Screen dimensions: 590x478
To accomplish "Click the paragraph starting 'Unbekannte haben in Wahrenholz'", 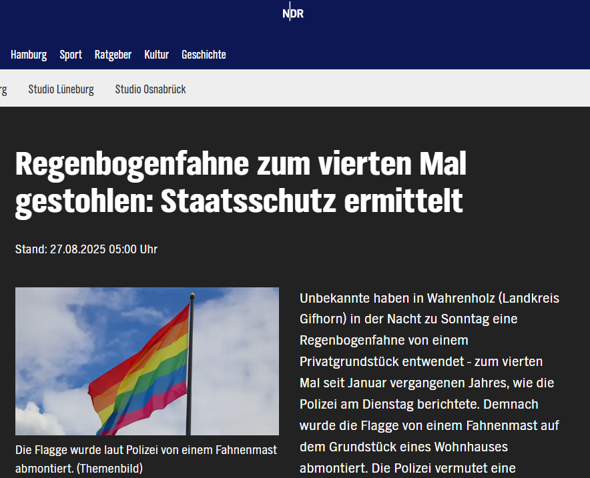I will coord(429,383).
